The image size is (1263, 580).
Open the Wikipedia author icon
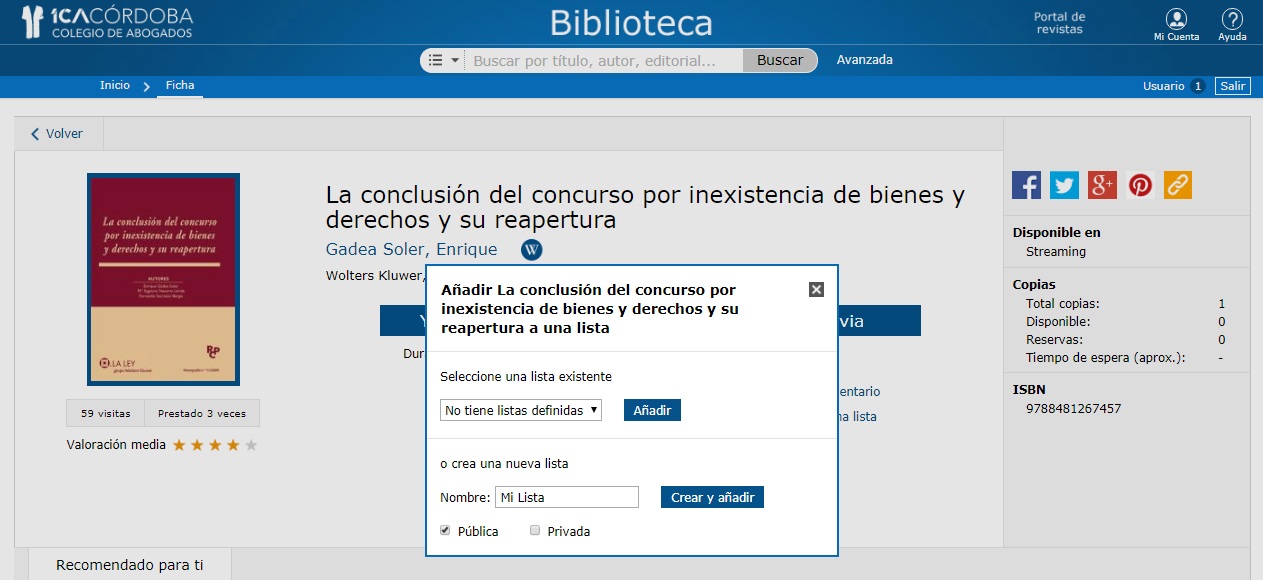click(x=532, y=250)
